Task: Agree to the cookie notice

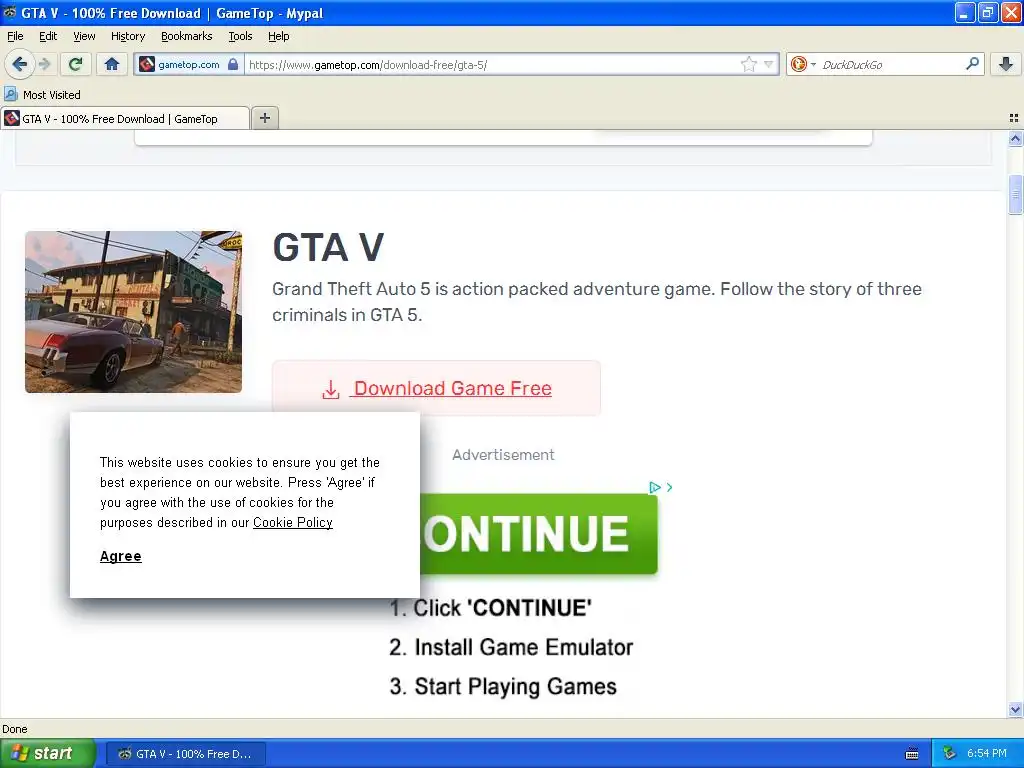Action: (x=120, y=556)
